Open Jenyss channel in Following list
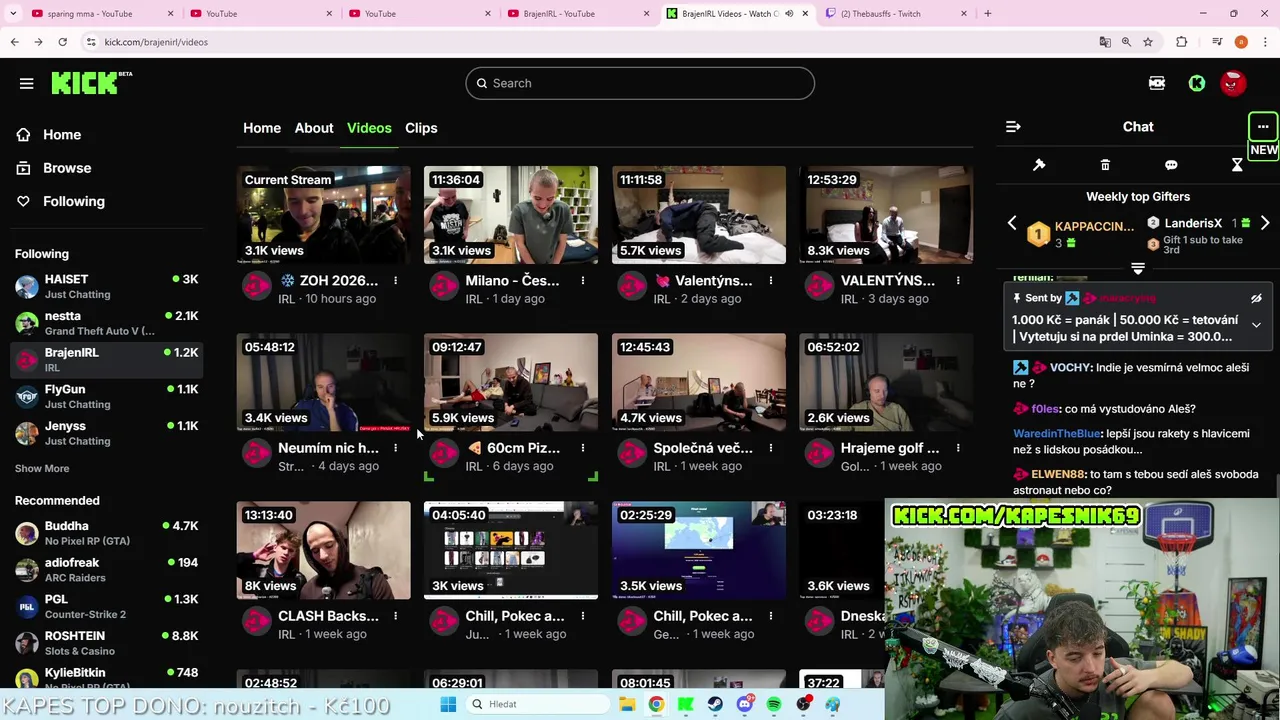1280x720 pixels. (106, 433)
